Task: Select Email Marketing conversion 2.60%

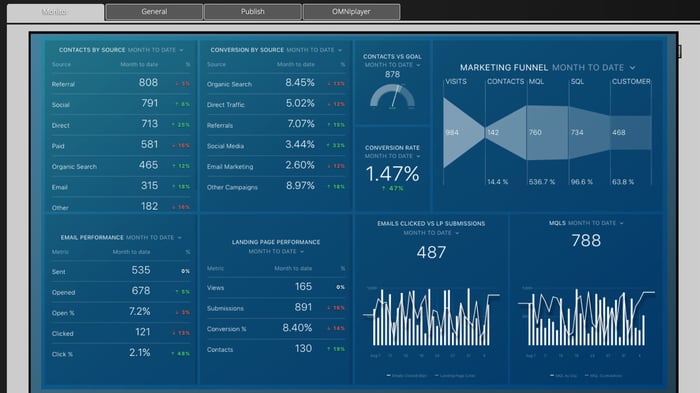Action: click(300, 165)
